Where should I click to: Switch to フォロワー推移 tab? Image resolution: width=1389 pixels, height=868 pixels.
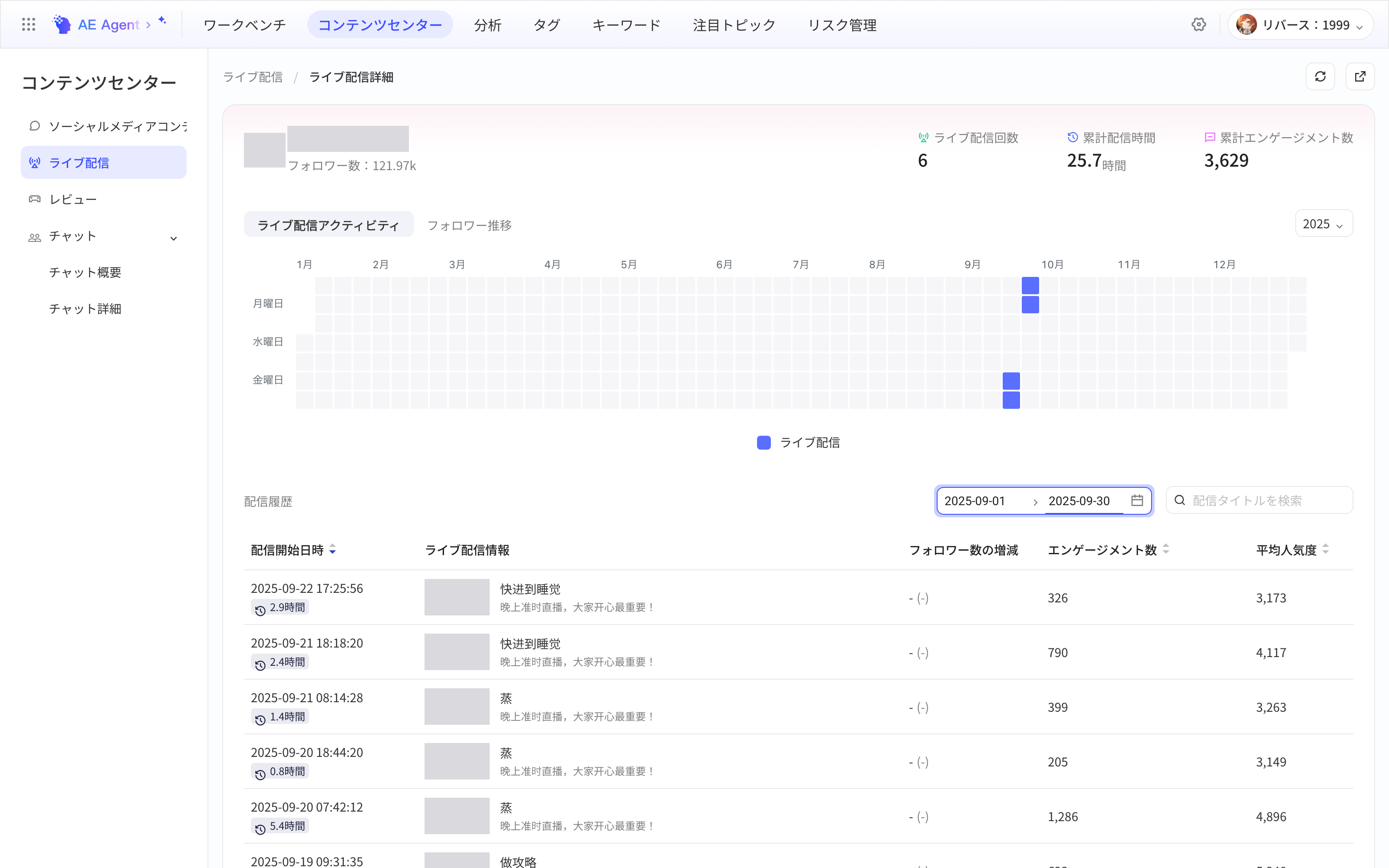(470, 225)
